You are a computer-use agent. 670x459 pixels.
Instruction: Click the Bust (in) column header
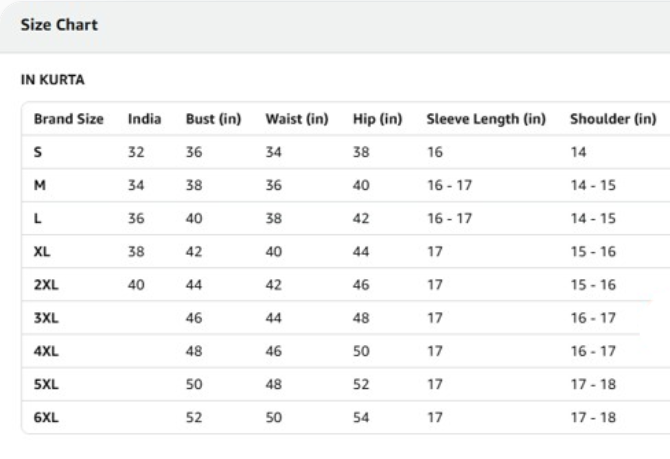pos(213,119)
